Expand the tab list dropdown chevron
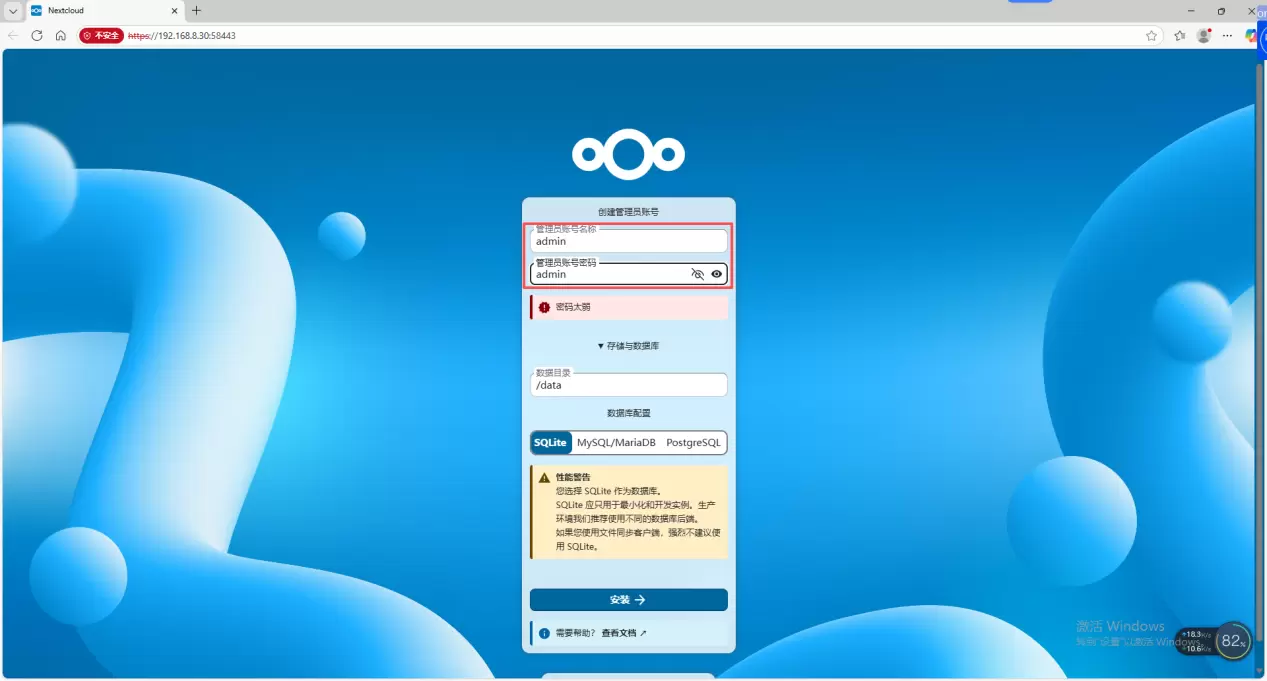 click(x=13, y=10)
